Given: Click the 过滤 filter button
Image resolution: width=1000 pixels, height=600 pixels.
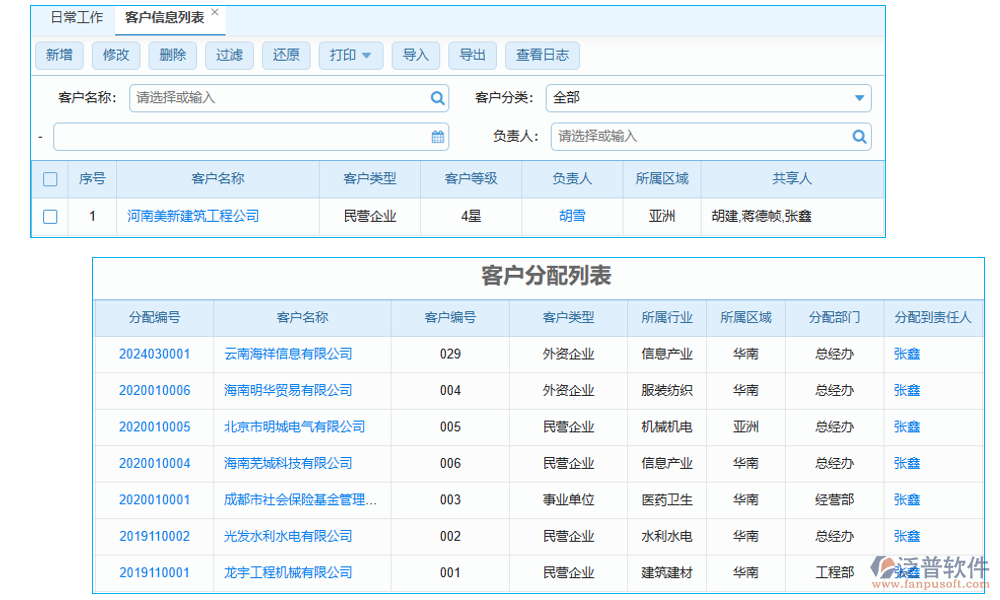Looking at the screenshot, I should coord(229,55).
